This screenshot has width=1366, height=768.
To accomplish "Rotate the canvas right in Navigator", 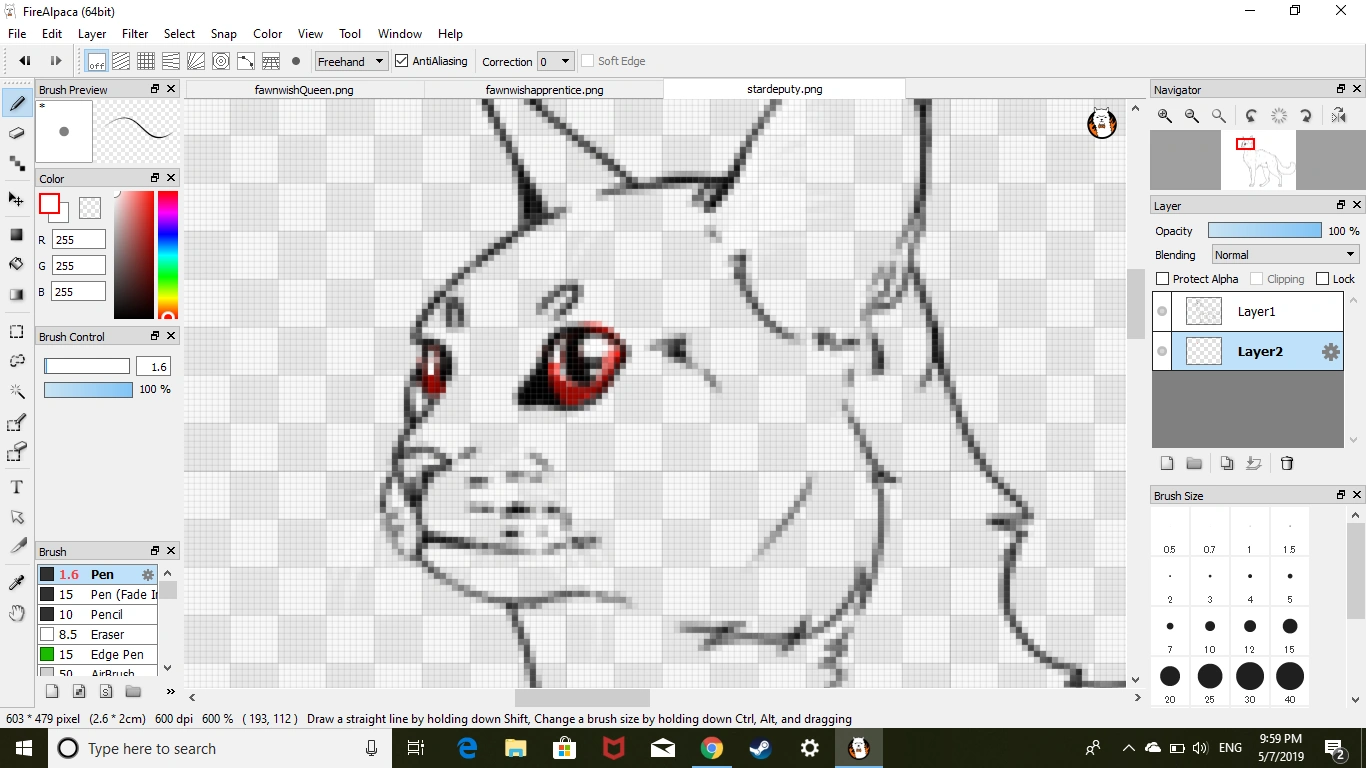I will coord(1306,116).
